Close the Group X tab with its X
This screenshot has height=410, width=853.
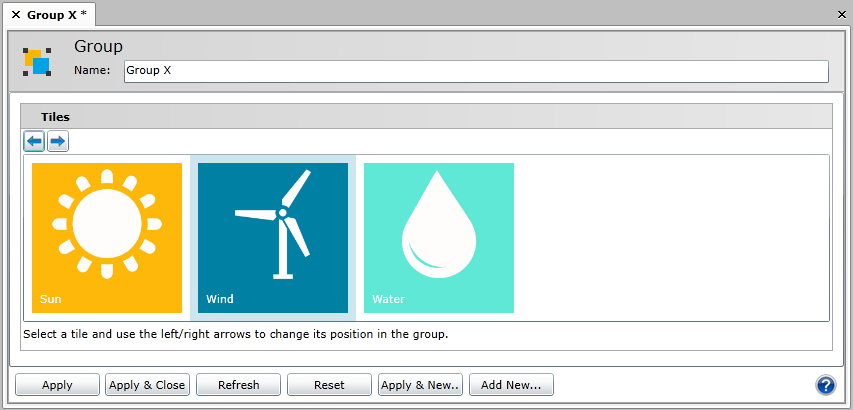(15, 14)
